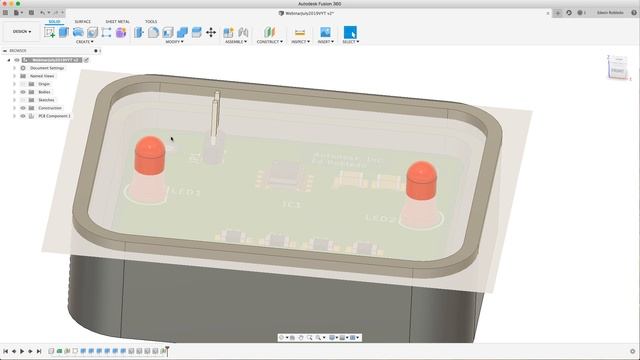Viewport: 640px width, 360px height.
Task: Select the Shell tool
Action: pyautogui.click(x=168, y=32)
